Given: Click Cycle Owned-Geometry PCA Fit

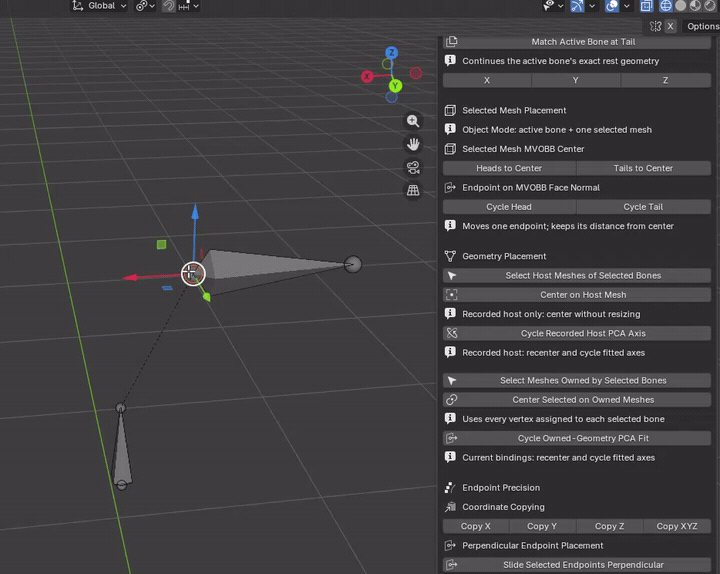Looking at the screenshot, I should (577, 438).
